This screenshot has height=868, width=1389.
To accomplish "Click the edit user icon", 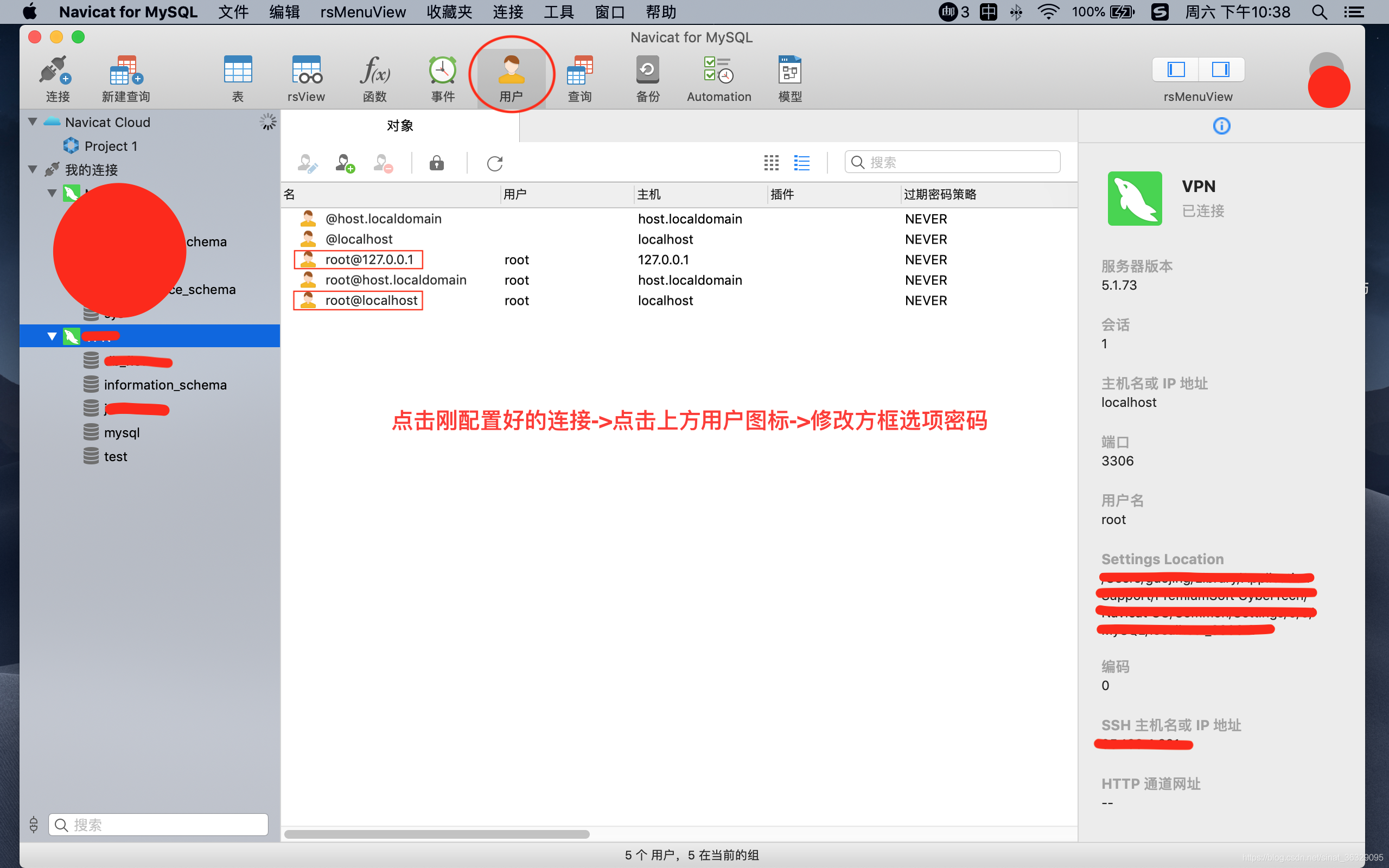I will pyautogui.click(x=308, y=164).
